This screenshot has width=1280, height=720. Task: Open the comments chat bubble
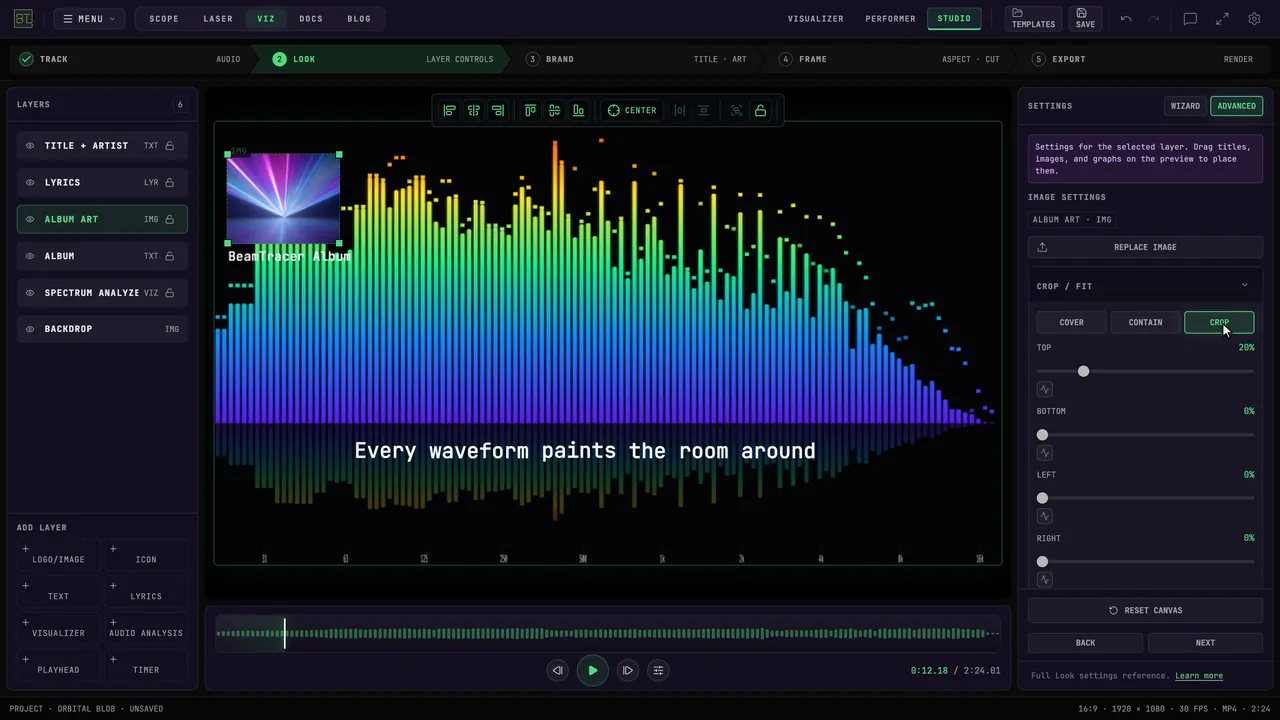pos(1190,19)
